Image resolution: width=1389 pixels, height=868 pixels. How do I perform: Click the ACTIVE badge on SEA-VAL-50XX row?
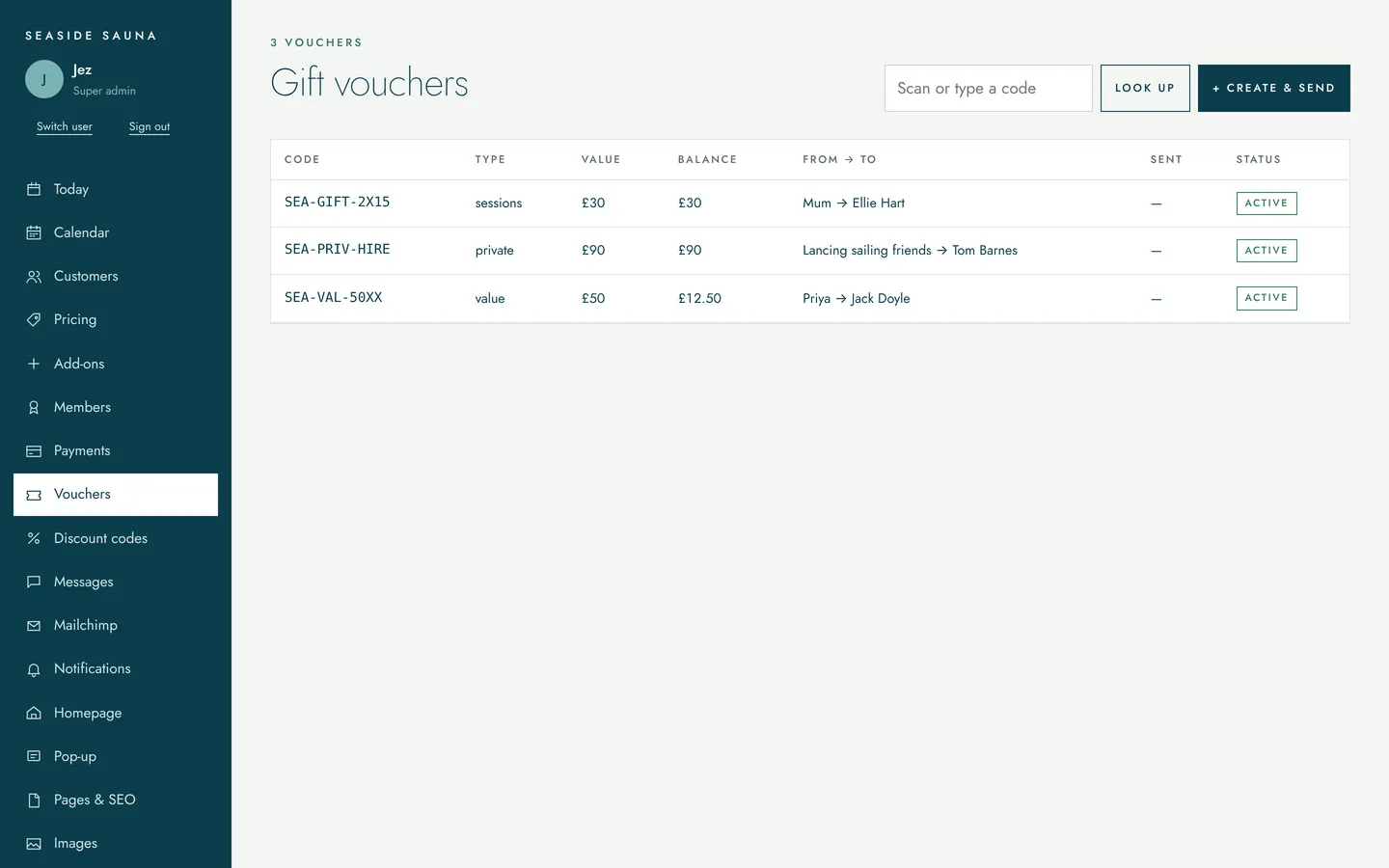click(1266, 298)
